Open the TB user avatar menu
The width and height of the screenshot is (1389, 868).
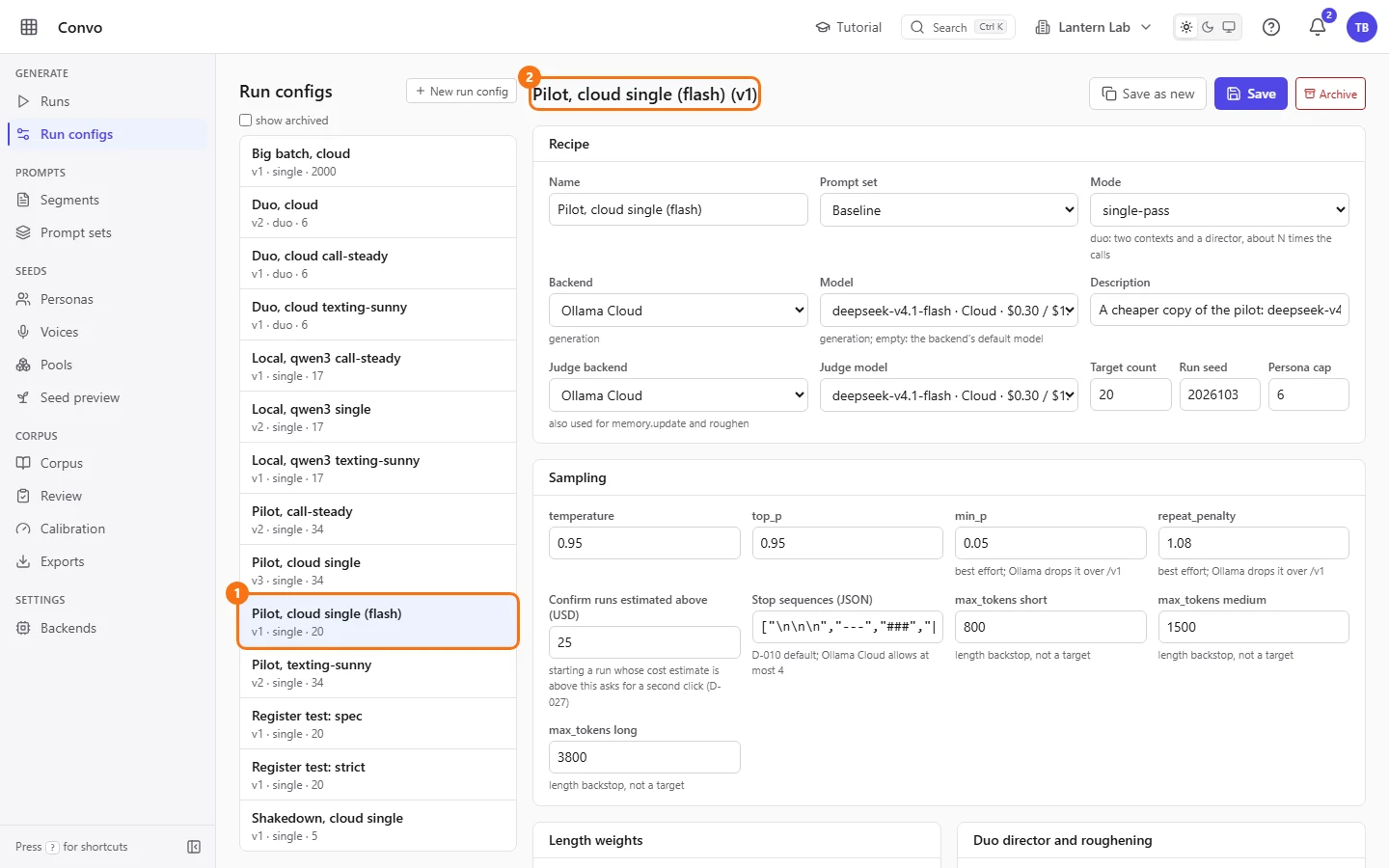tap(1362, 27)
